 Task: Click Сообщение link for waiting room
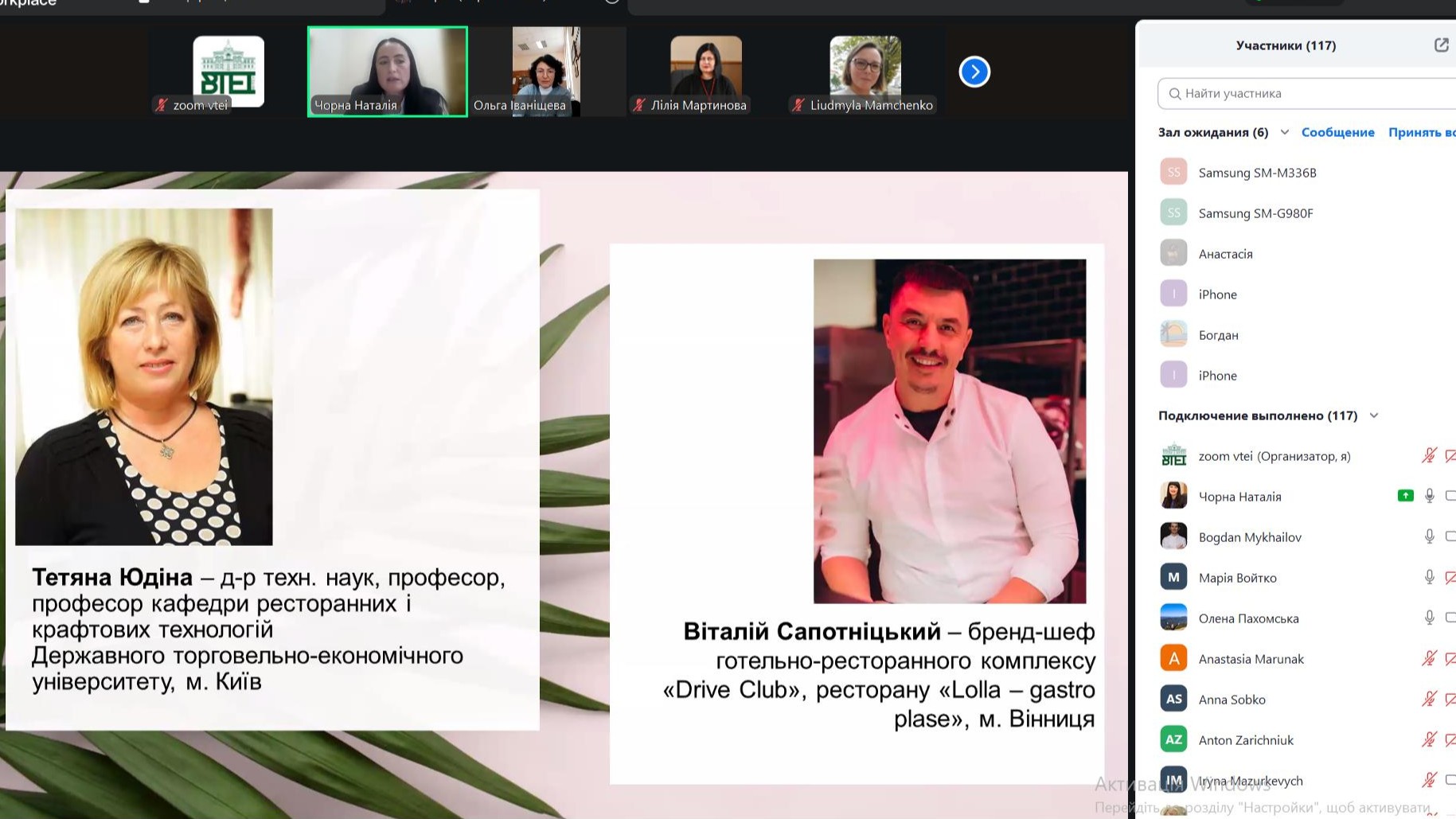pyautogui.click(x=1337, y=132)
